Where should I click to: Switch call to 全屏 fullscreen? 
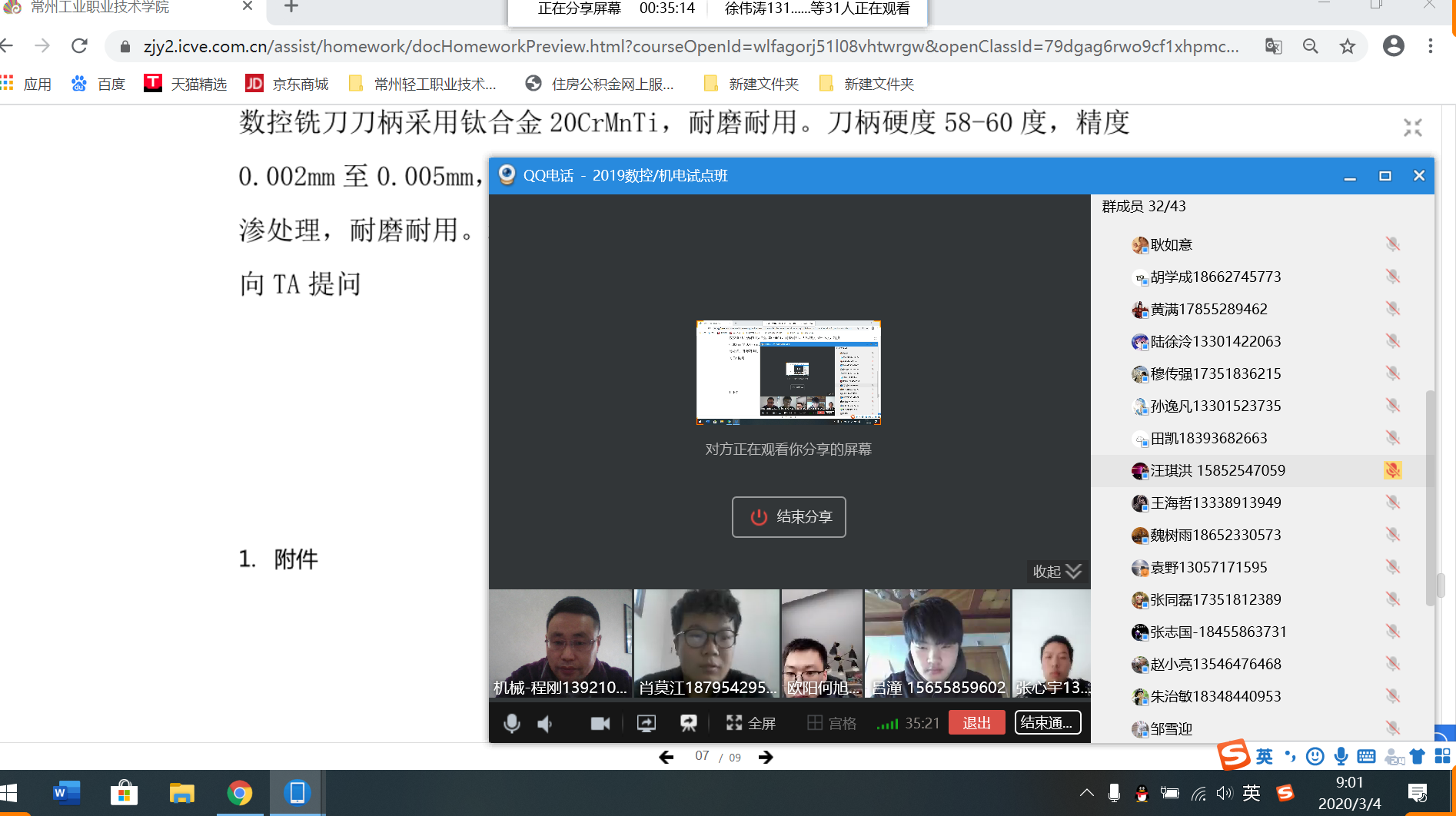(x=750, y=723)
